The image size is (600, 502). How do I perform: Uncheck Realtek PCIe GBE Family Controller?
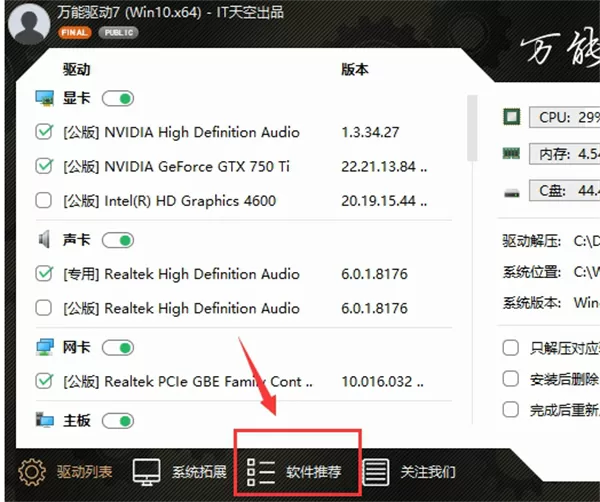(44, 381)
